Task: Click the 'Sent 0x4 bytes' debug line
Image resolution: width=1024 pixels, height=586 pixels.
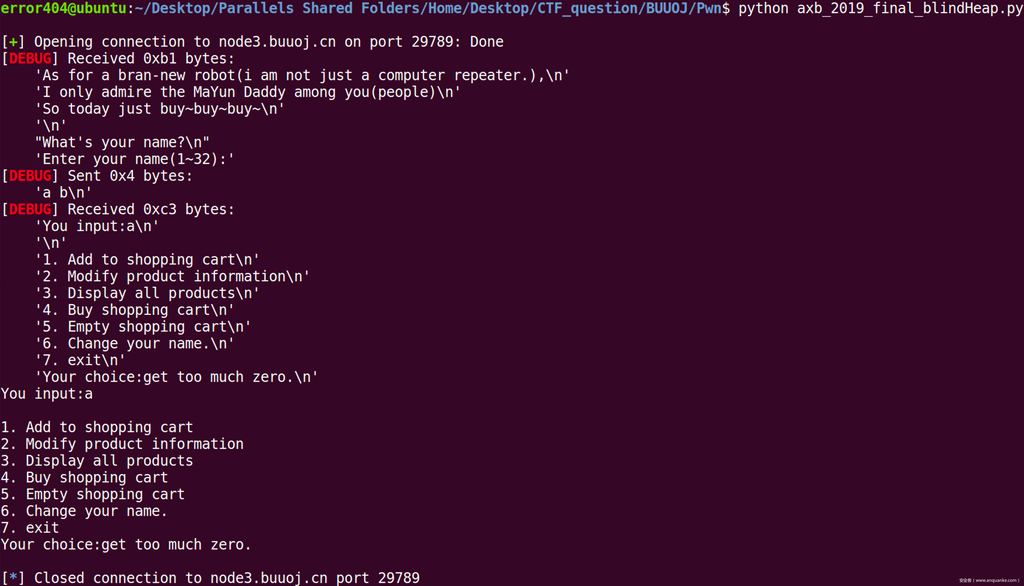Action: (x=130, y=176)
